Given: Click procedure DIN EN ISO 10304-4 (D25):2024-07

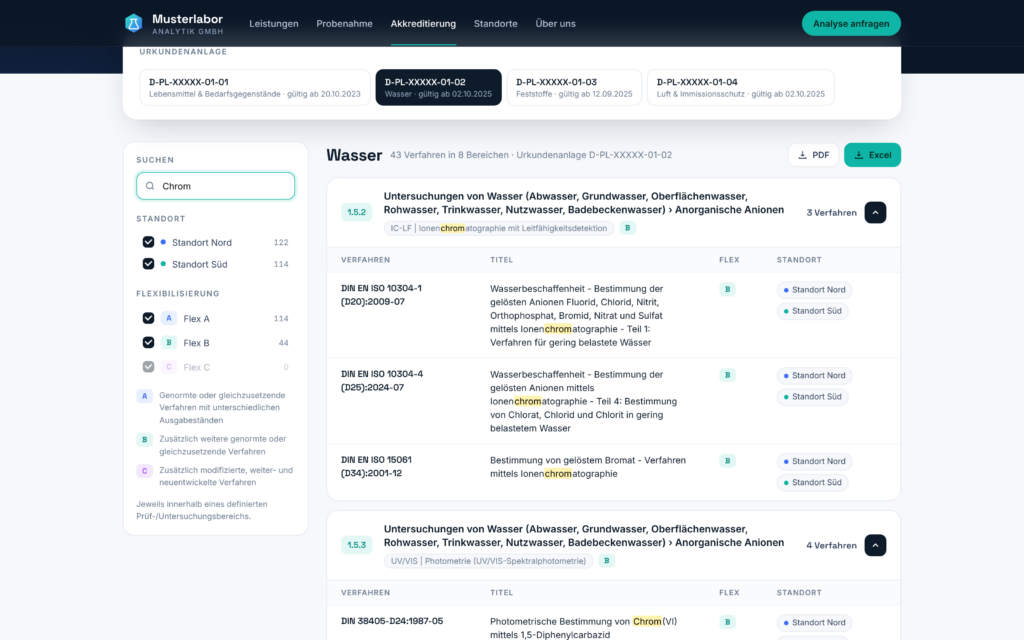Looking at the screenshot, I should (x=382, y=381).
